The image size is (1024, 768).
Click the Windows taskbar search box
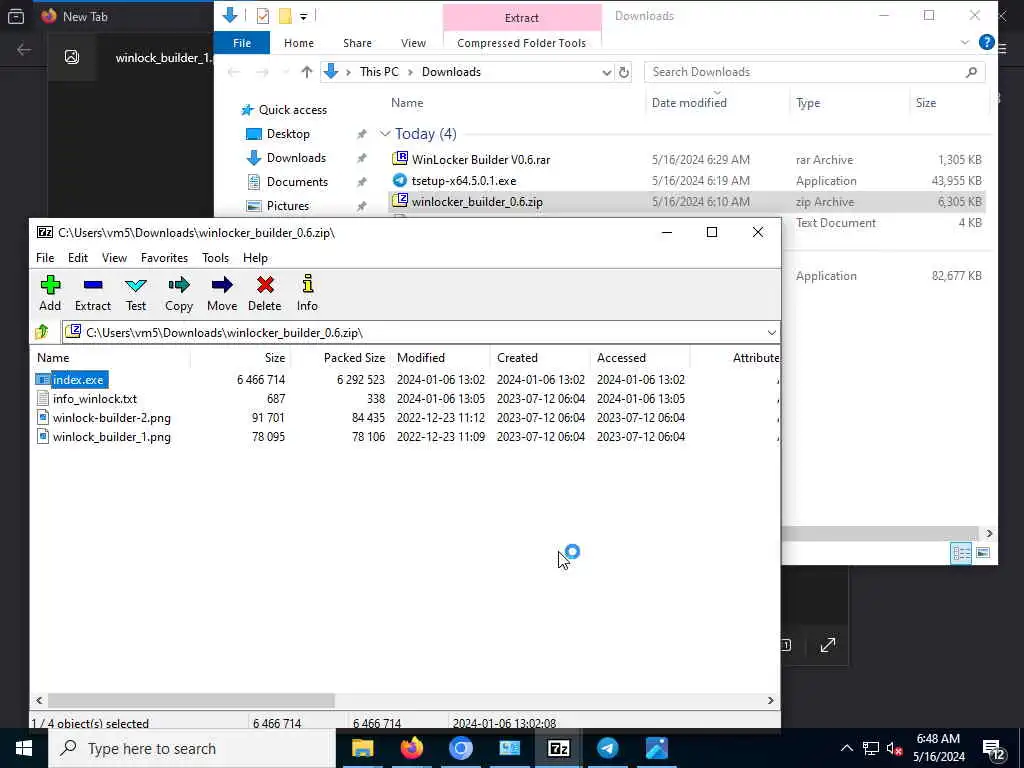192,748
